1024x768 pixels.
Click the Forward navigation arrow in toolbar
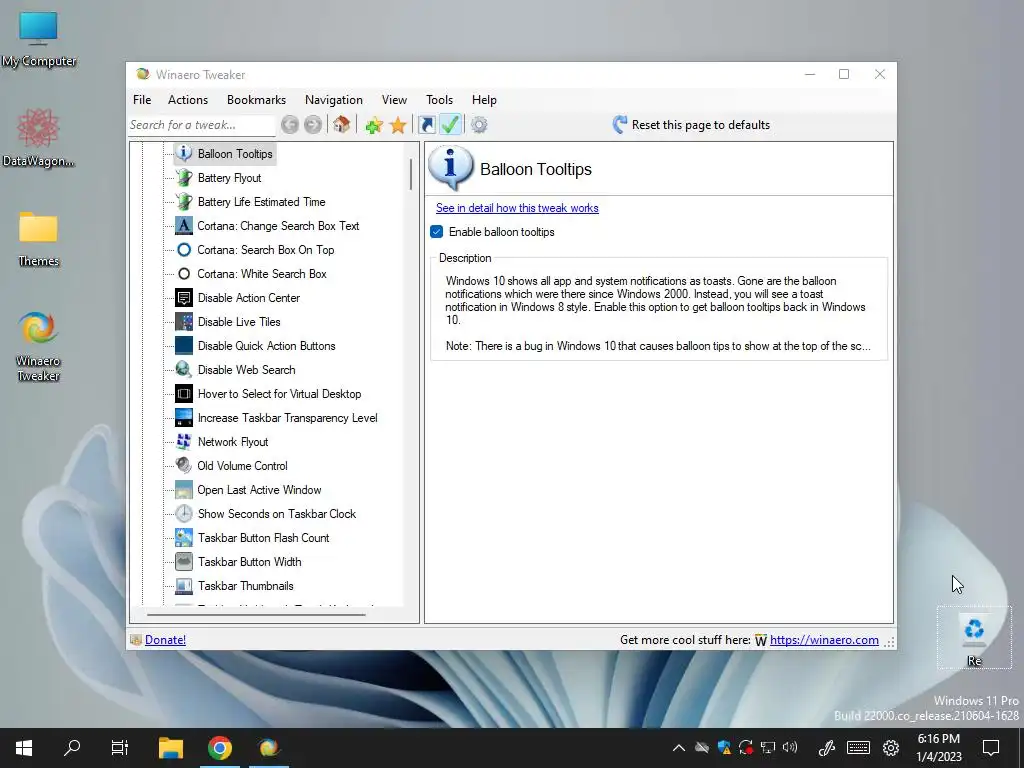[x=313, y=124]
